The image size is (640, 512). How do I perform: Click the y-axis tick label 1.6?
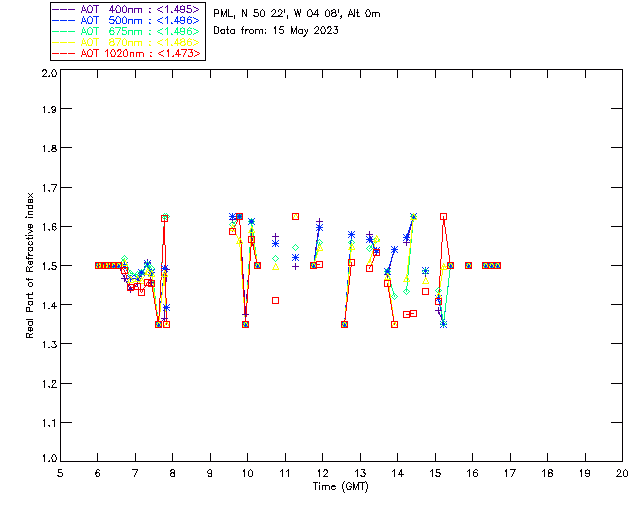click(x=49, y=227)
